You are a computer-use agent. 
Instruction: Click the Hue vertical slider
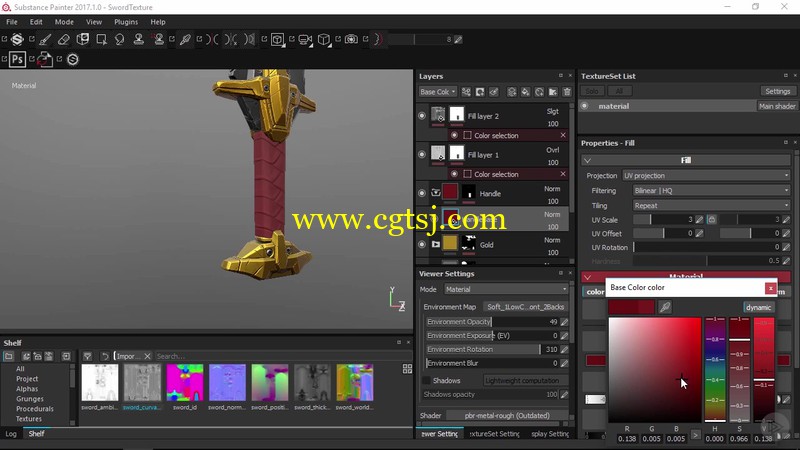[715, 369]
